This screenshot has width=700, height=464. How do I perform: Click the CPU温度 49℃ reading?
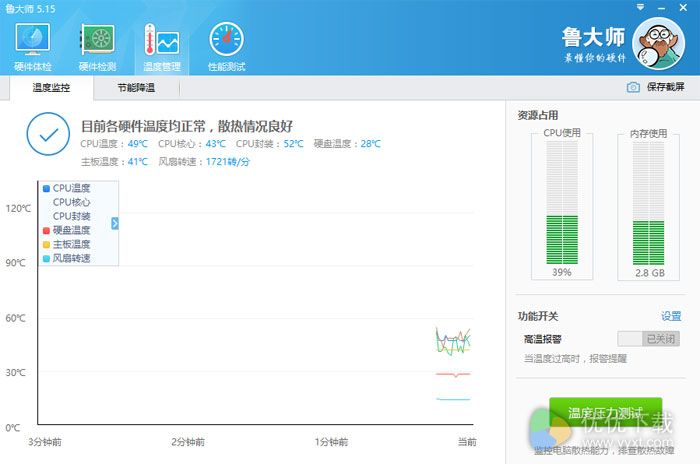coord(114,144)
